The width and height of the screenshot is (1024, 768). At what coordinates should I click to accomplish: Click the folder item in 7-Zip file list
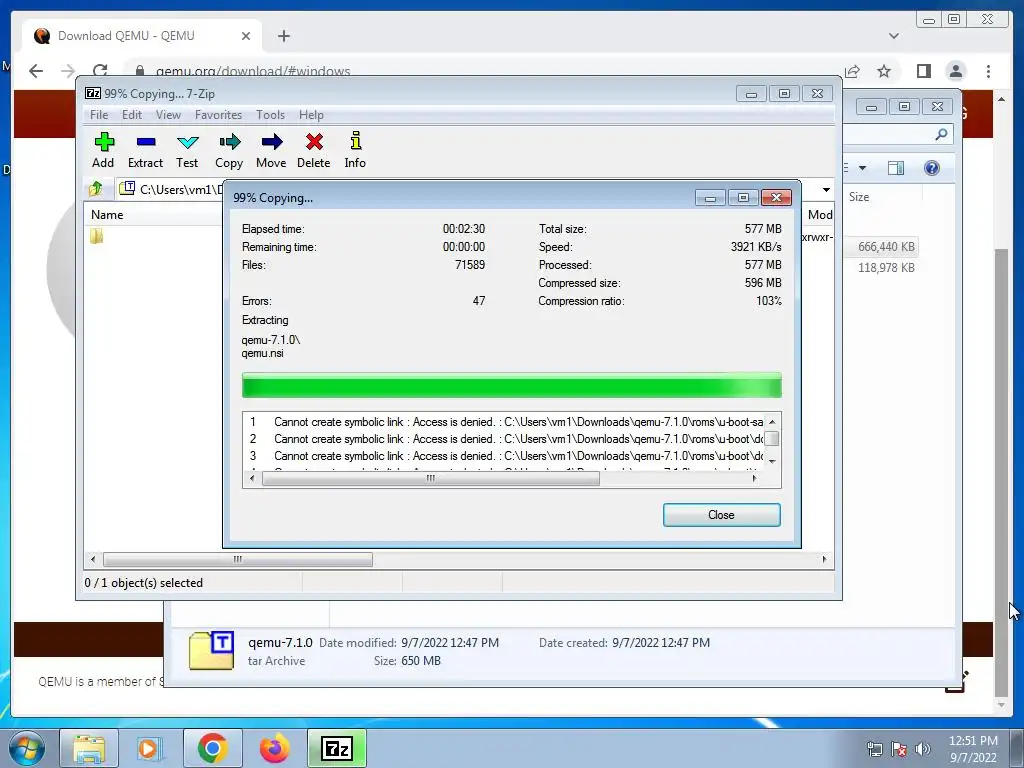(x=97, y=236)
